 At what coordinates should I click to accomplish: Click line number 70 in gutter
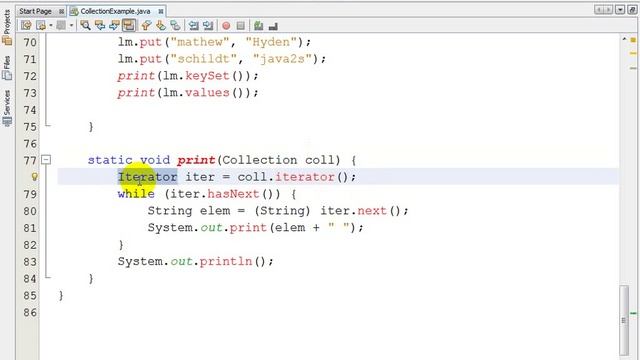point(30,42)
